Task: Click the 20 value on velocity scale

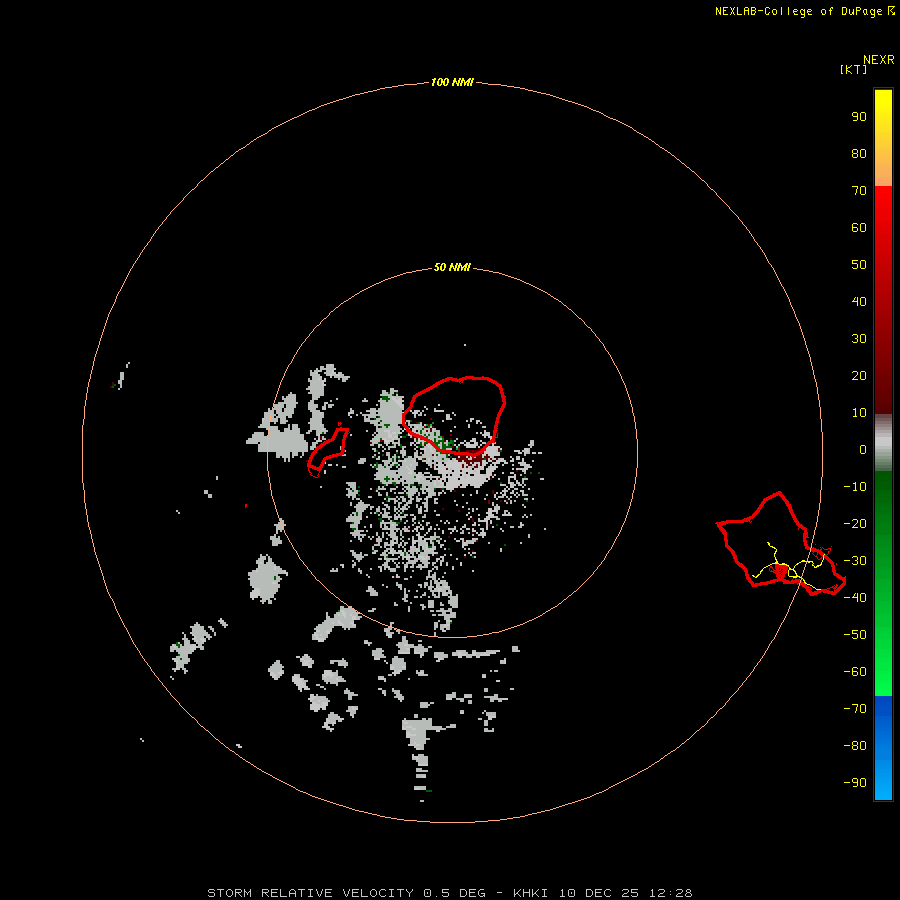Action: tap(859, 375)
